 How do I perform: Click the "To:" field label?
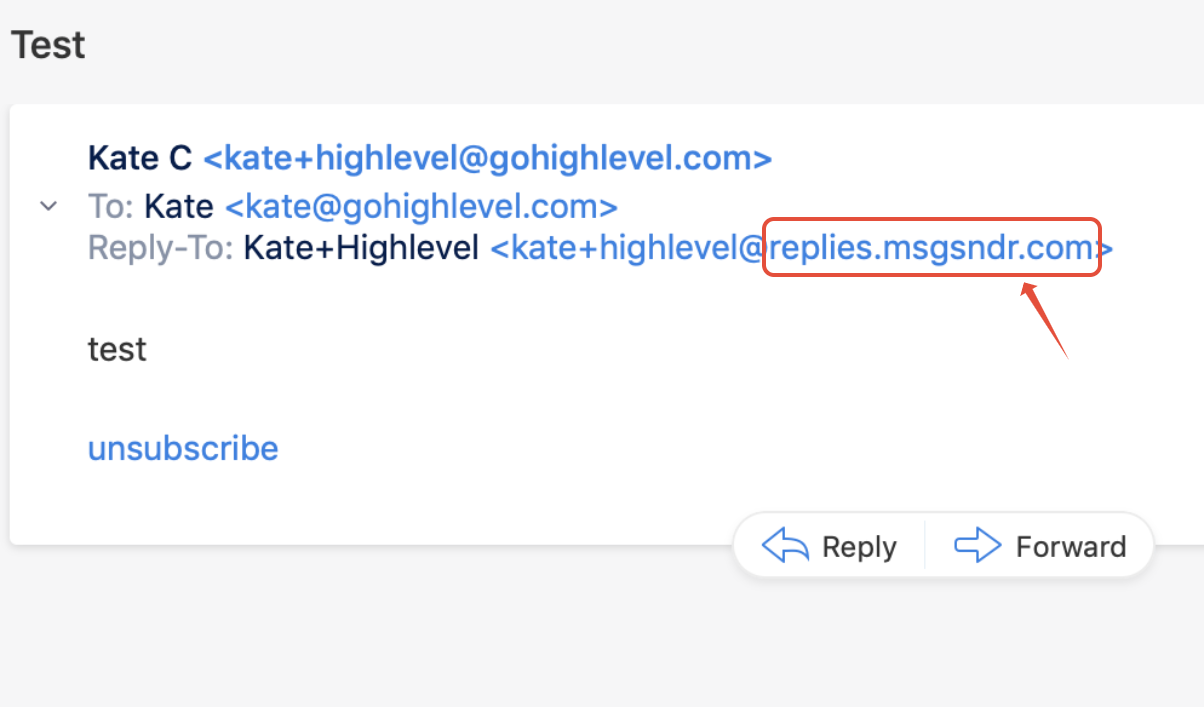pos(111,207)
